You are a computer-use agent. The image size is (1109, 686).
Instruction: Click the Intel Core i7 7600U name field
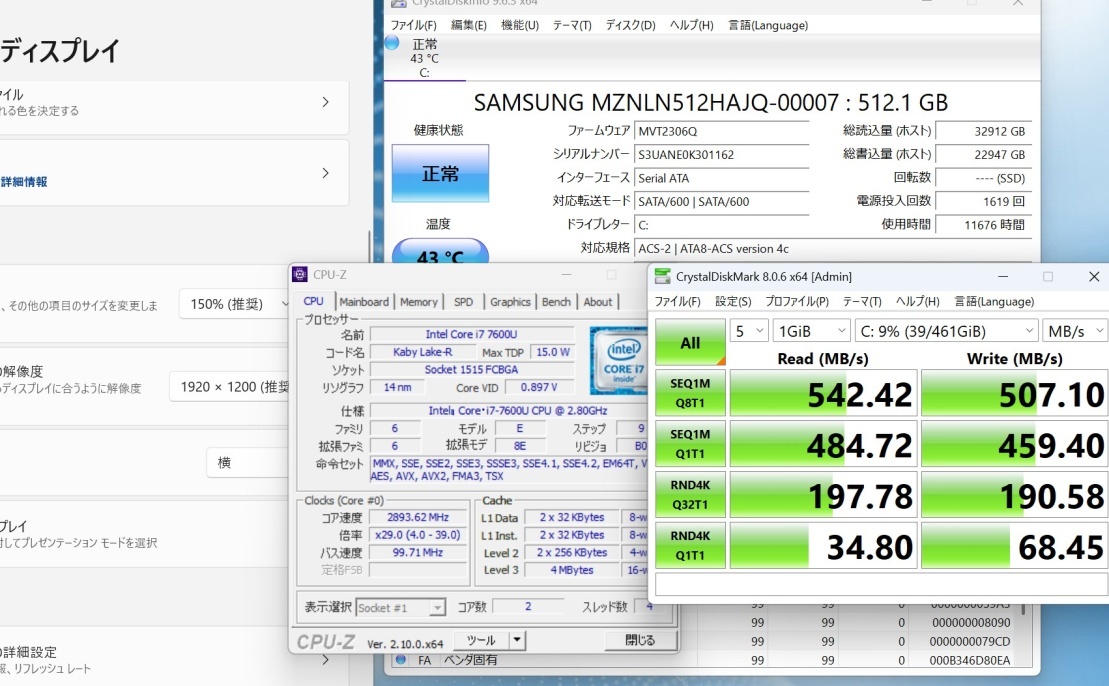click(471, 334)
